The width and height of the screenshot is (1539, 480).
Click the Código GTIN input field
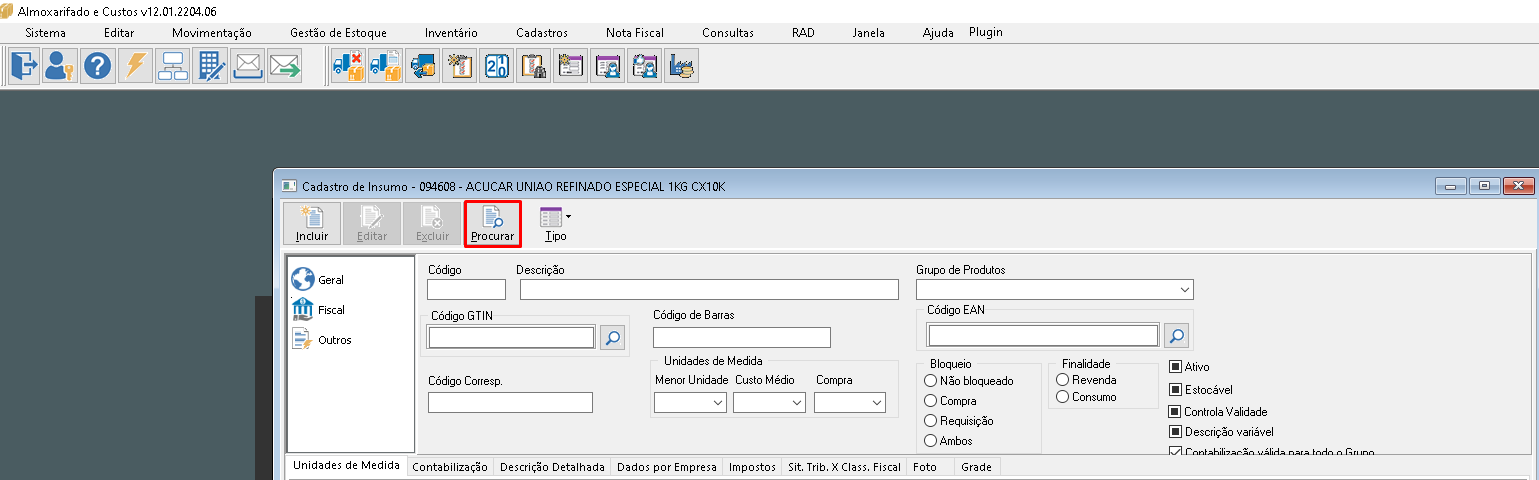512,338
